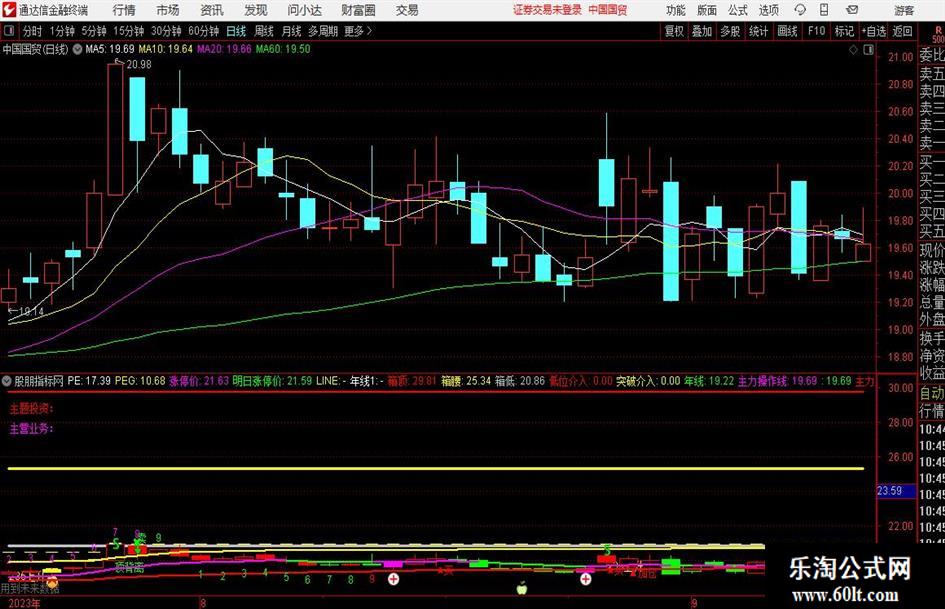Click the 复权 toolbar button
The width and height of the screenshot is (945, 609).
point(674,31)
